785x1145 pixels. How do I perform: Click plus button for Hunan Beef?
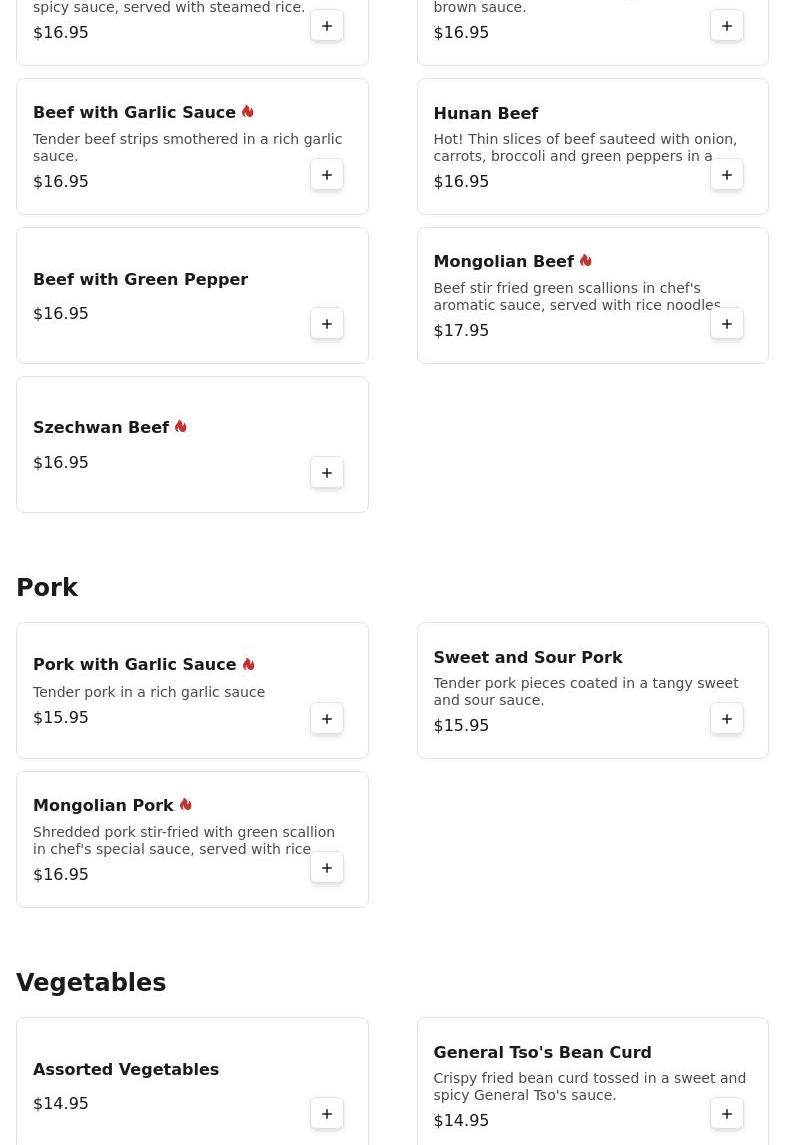tap(727, 175)
